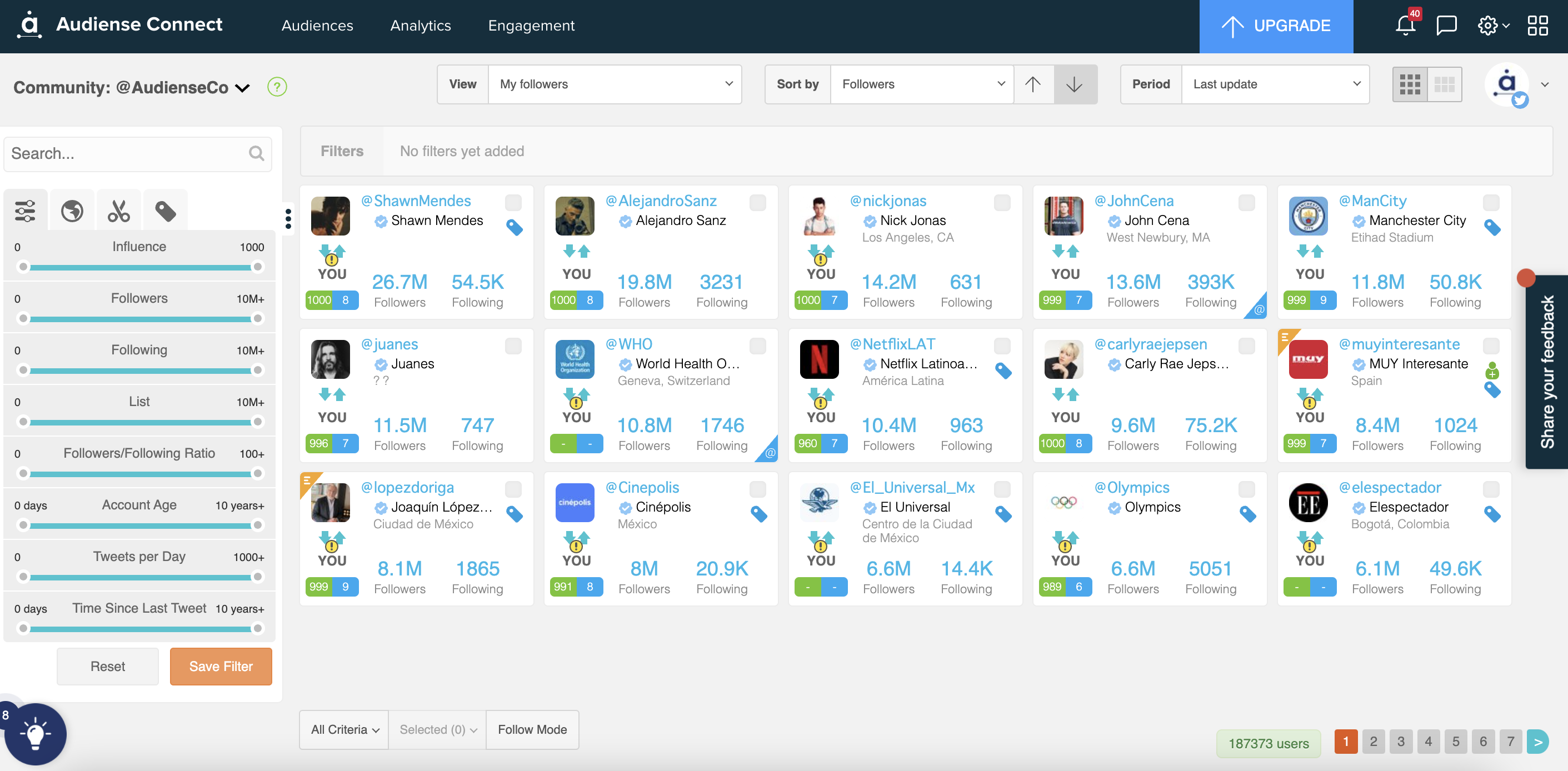
Task: Click the Influence slider left handle
Action: 23,267
